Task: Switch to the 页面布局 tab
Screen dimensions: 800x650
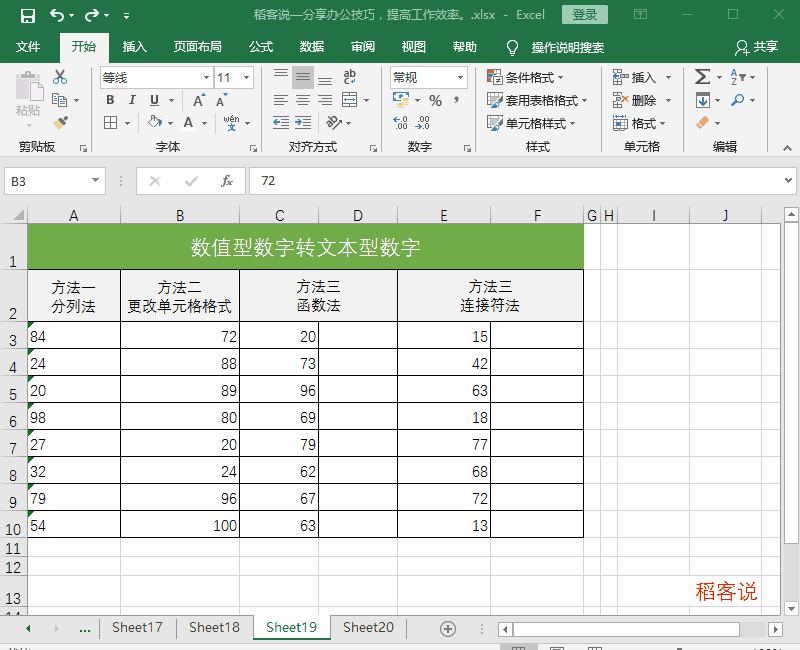Action: pos(197,47)
